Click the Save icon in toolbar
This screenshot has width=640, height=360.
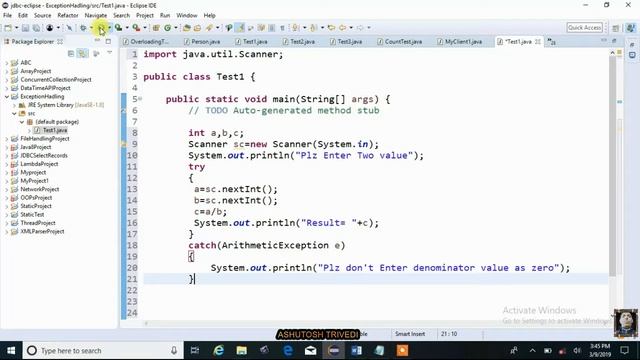tap(25, 28)
